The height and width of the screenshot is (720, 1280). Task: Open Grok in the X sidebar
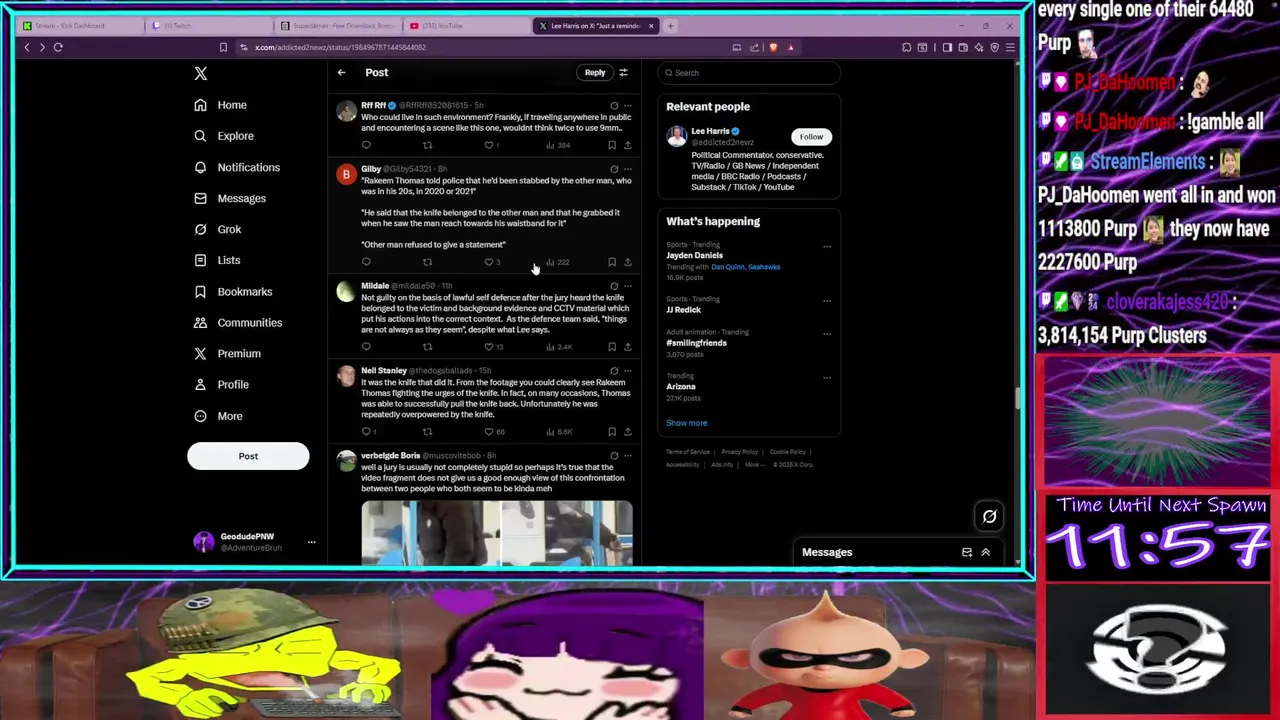(x=218, y=229)
